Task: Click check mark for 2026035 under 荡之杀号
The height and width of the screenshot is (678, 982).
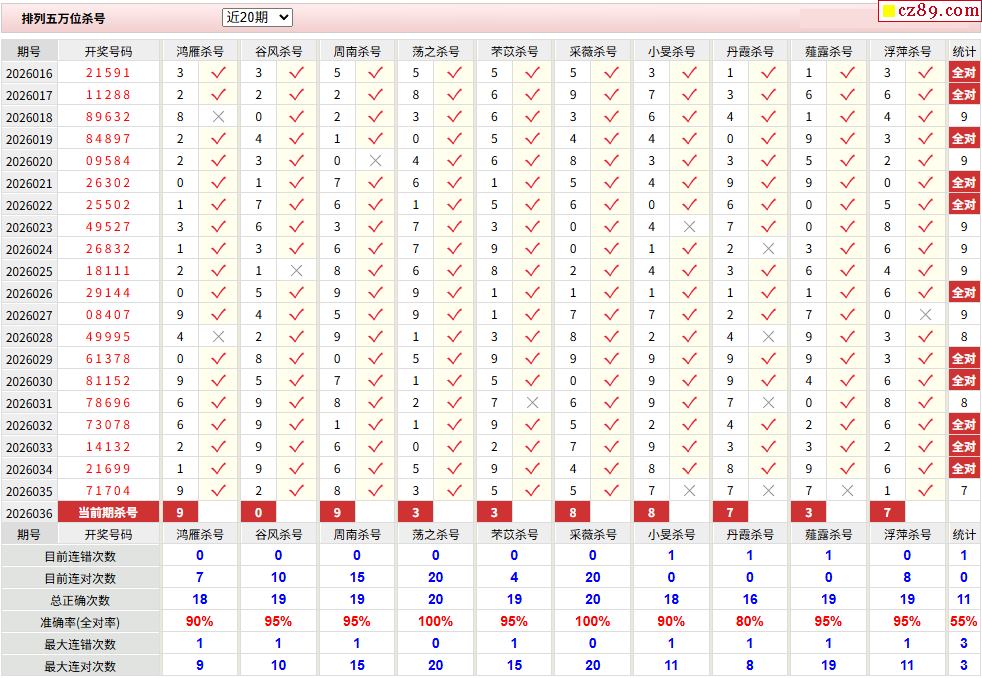Action: 454,491
